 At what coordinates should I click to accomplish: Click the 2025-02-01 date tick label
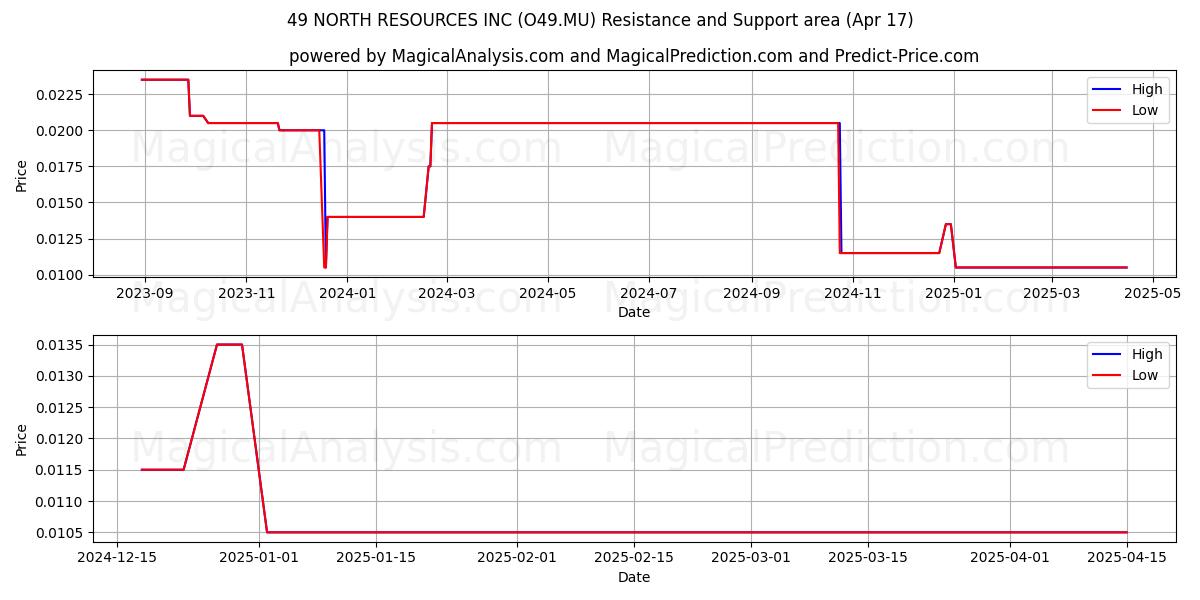[x=517, y=558]
